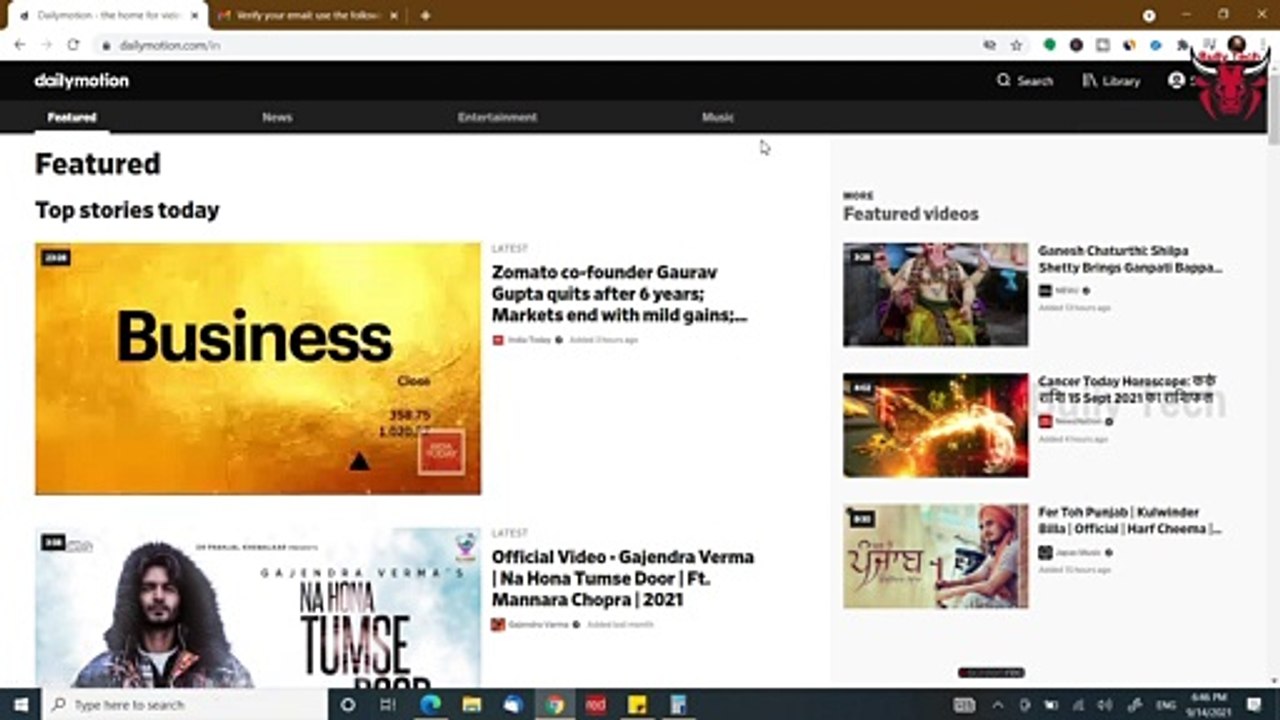Image resolution: width=1280 pixels, height=720 pixels.
Task: Click the Chrome taskbar icon
Action: (x=554, y=705)
